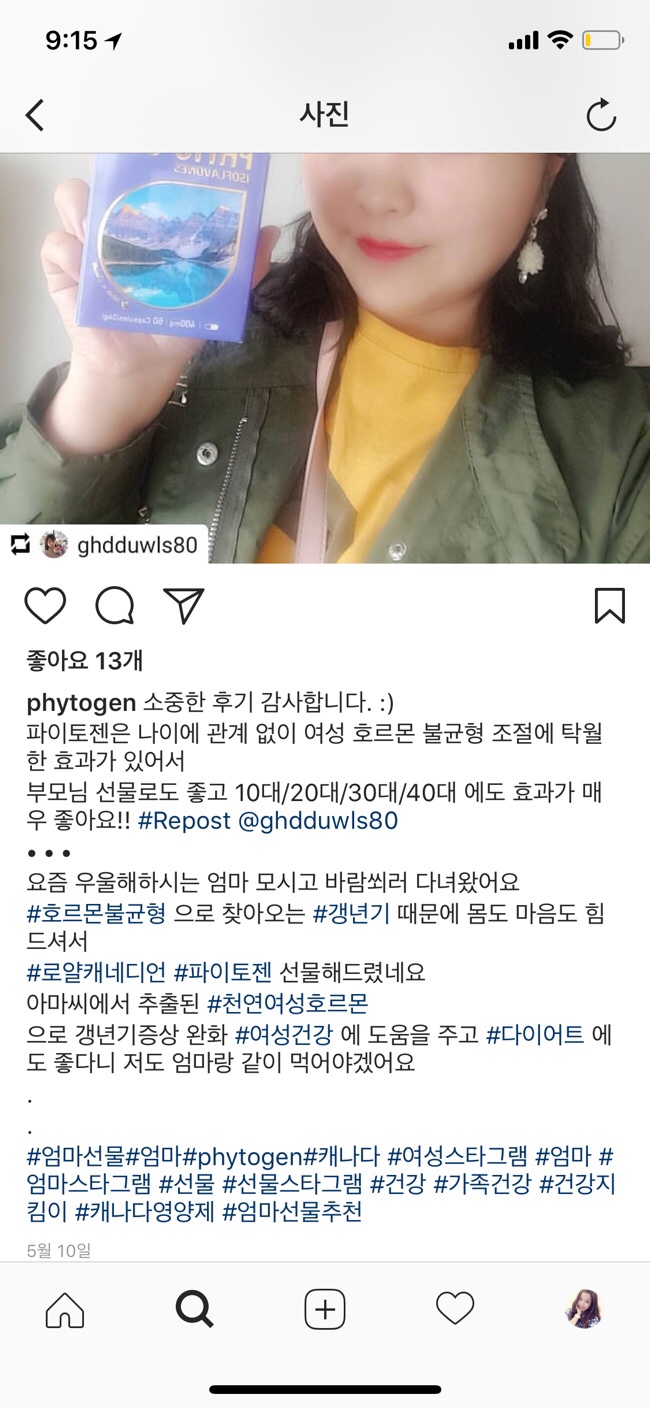This screenshot has width=650, height=1408.
Task: Share post via paper plane icon
Action: (x=184, y=606)
